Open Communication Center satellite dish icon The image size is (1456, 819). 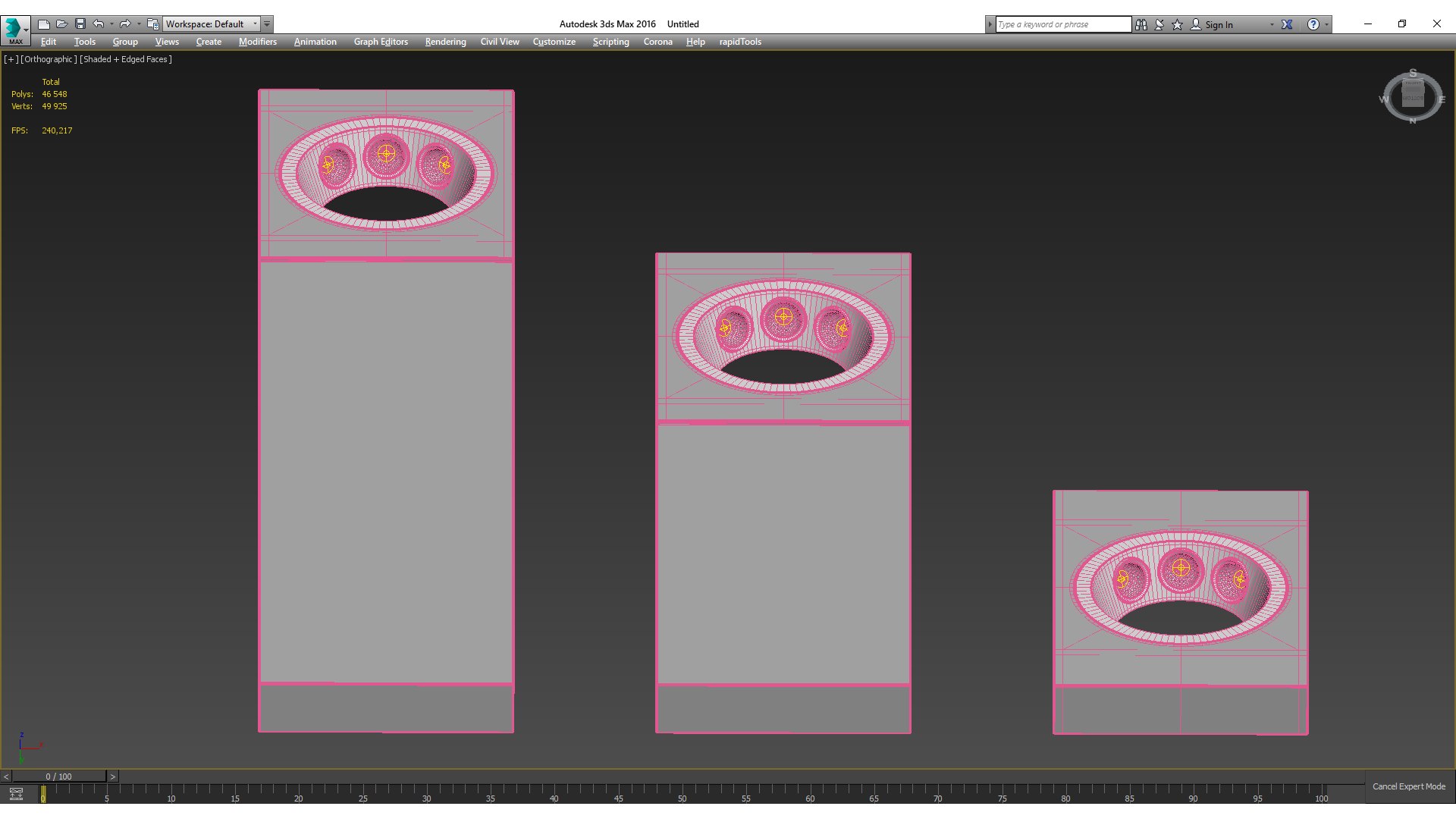pyautogui.click(x=1159, y=24)
